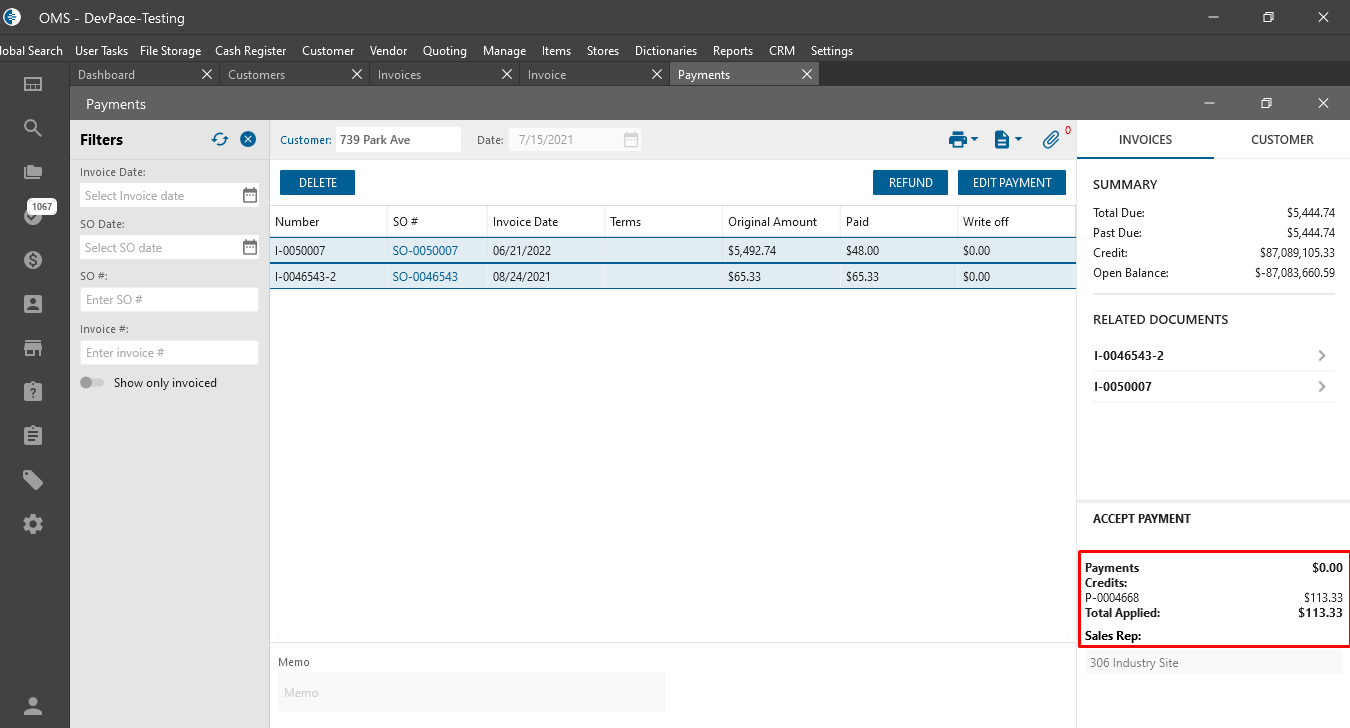Click the price tag sidebar icon
Screen dimensions: 1350x728
[33, 480]
